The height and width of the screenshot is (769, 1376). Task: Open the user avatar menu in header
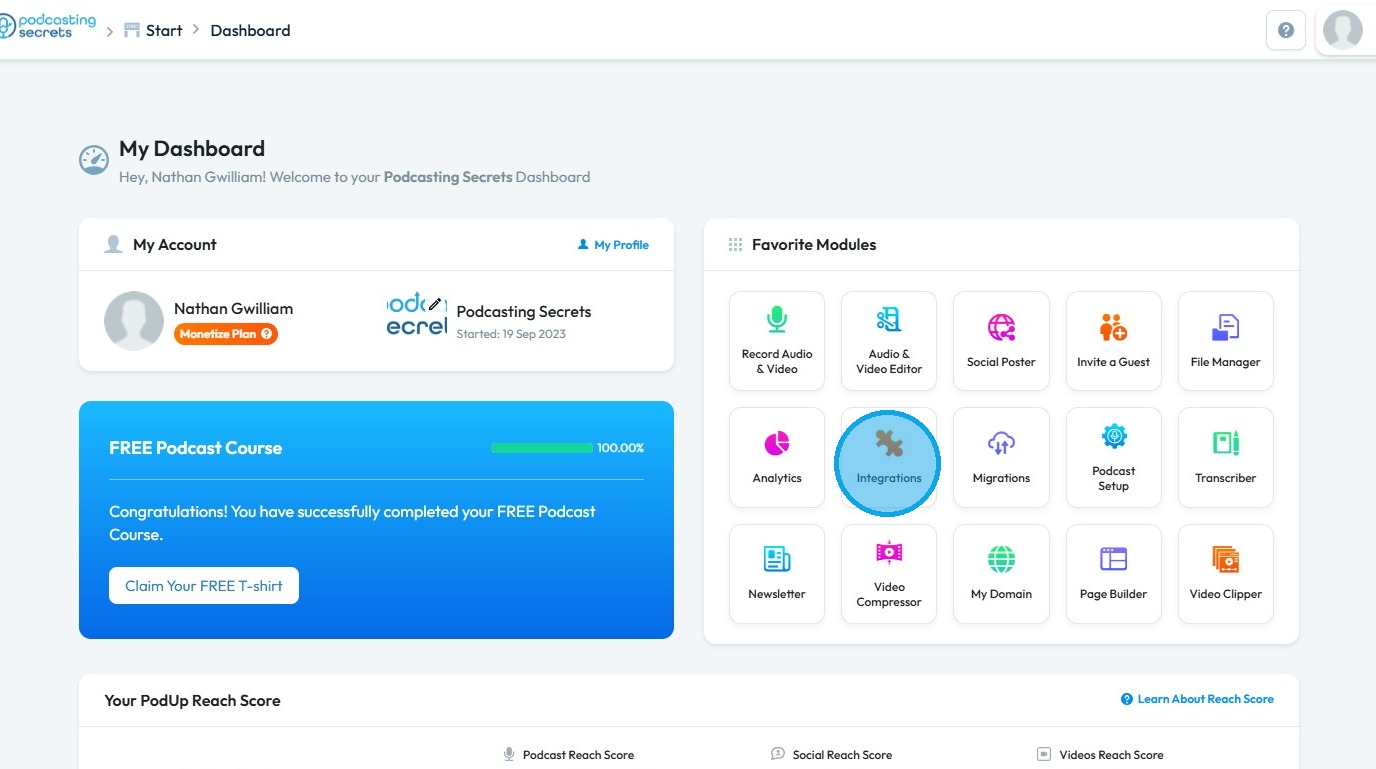pyautogui.click(x=1343, y=30)
